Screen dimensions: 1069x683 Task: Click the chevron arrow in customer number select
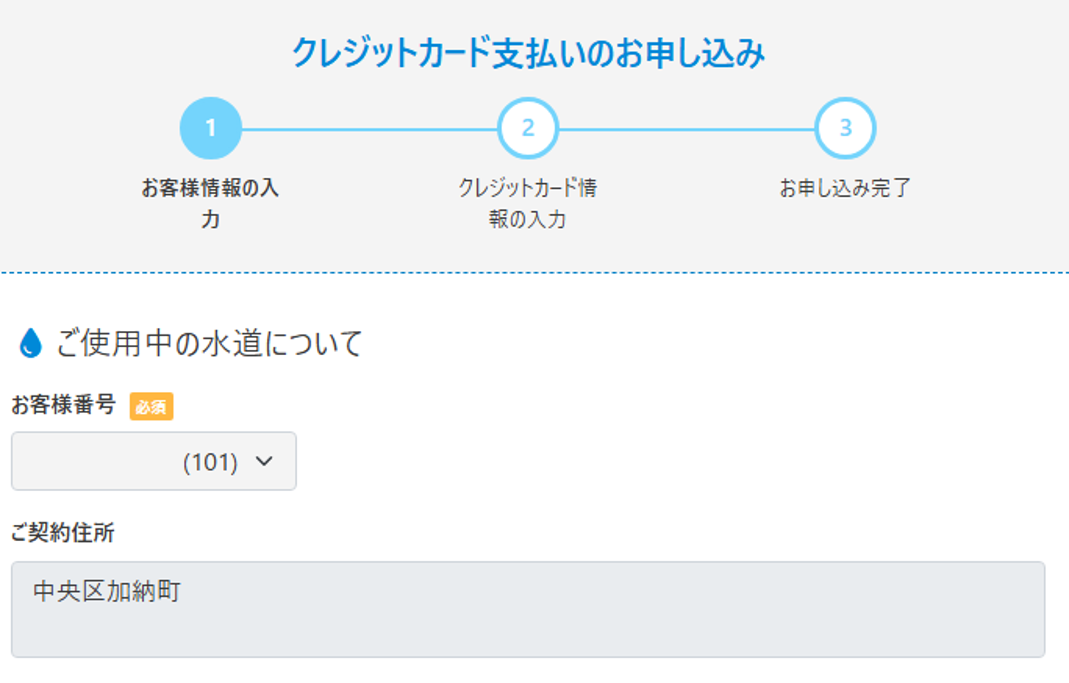[264, 462]
